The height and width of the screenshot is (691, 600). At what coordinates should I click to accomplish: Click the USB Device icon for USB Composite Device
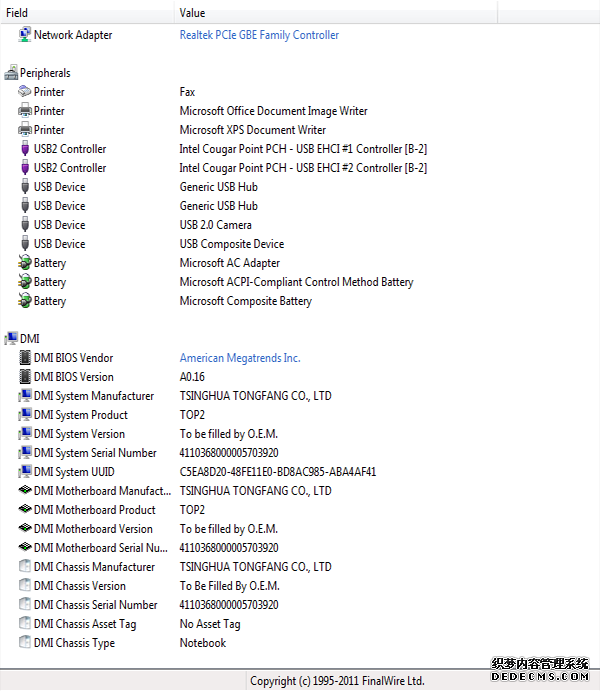point(25,244)
